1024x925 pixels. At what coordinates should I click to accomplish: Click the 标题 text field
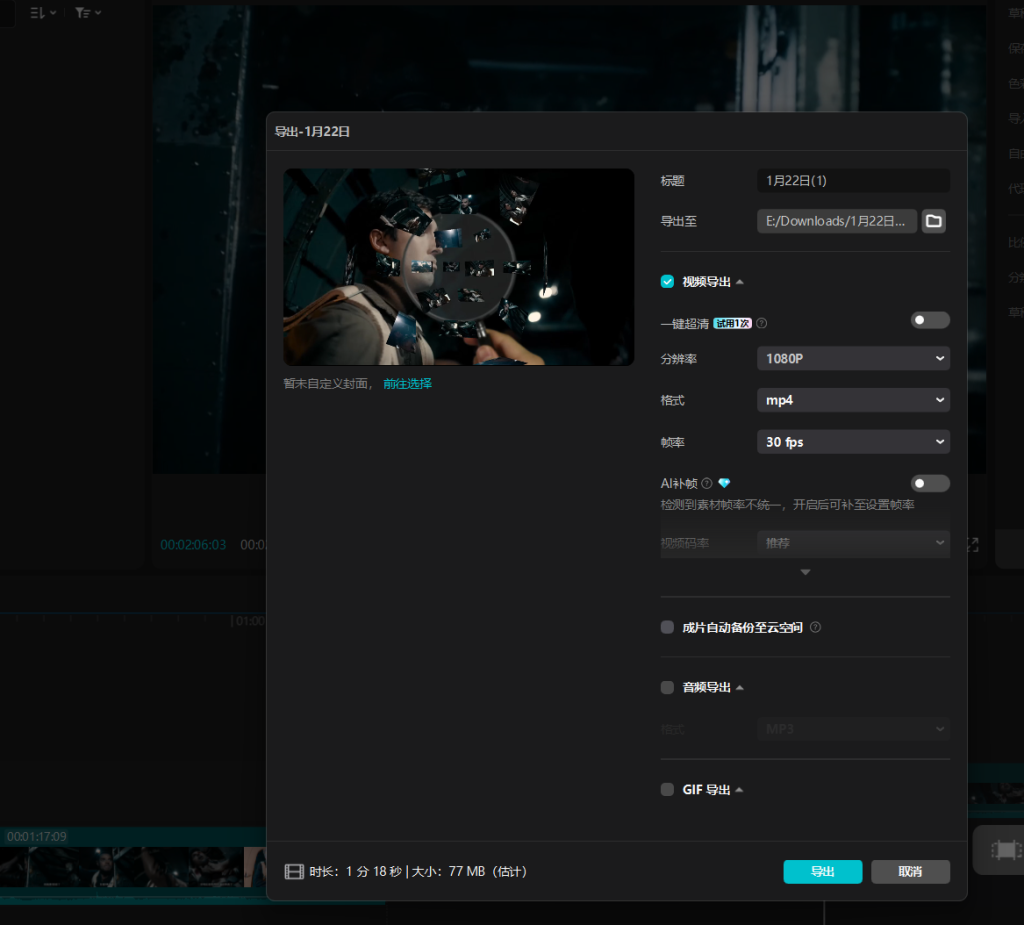(x=853, y=181)
